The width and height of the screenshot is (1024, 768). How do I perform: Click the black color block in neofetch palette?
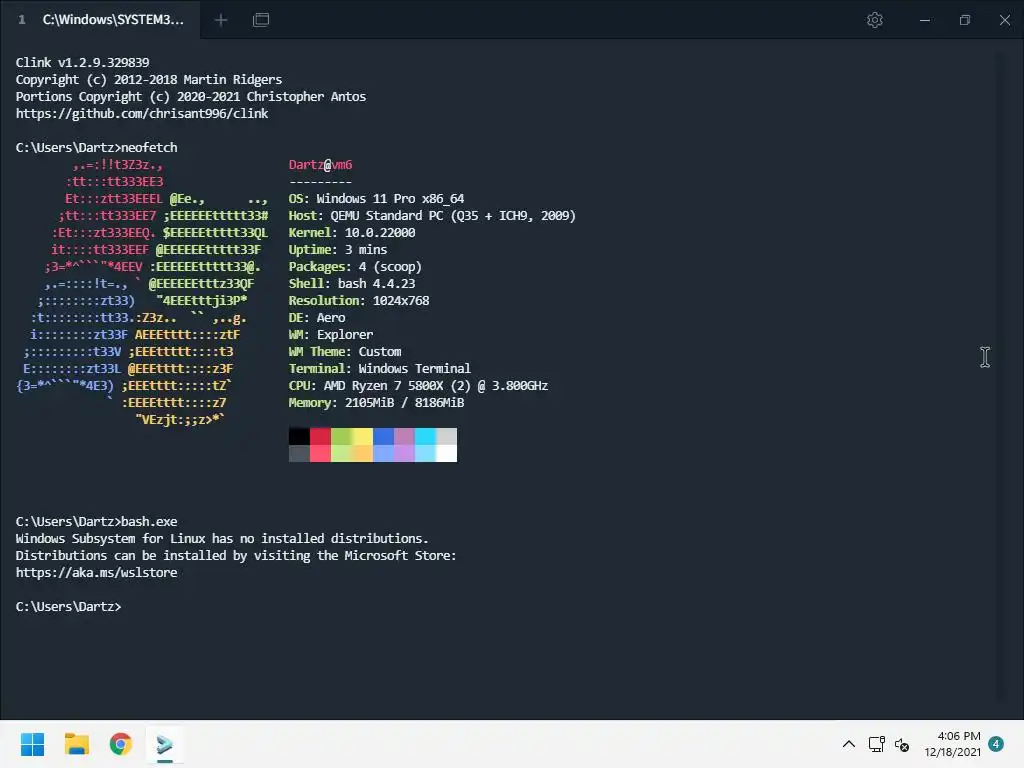coord(299,436)
